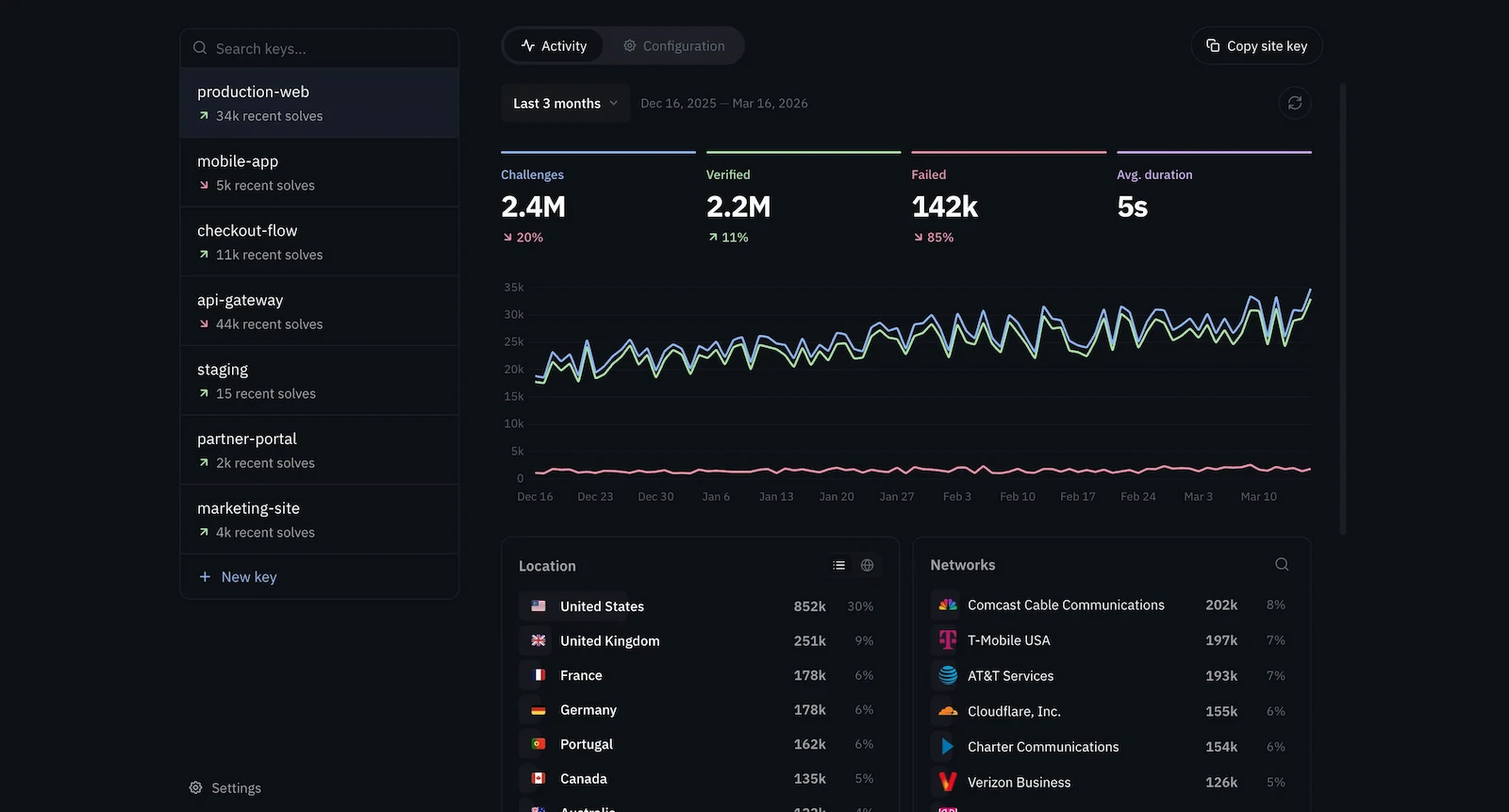Click the chevron in Last 3 months
1509x812 pixels.
[x=613, y=103]
